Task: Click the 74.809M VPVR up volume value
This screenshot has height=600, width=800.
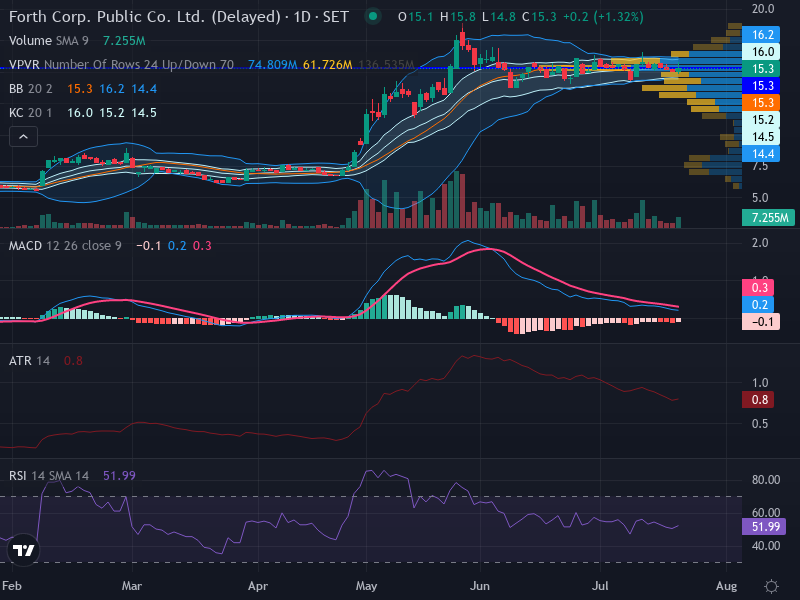Action: click(272, 65)
